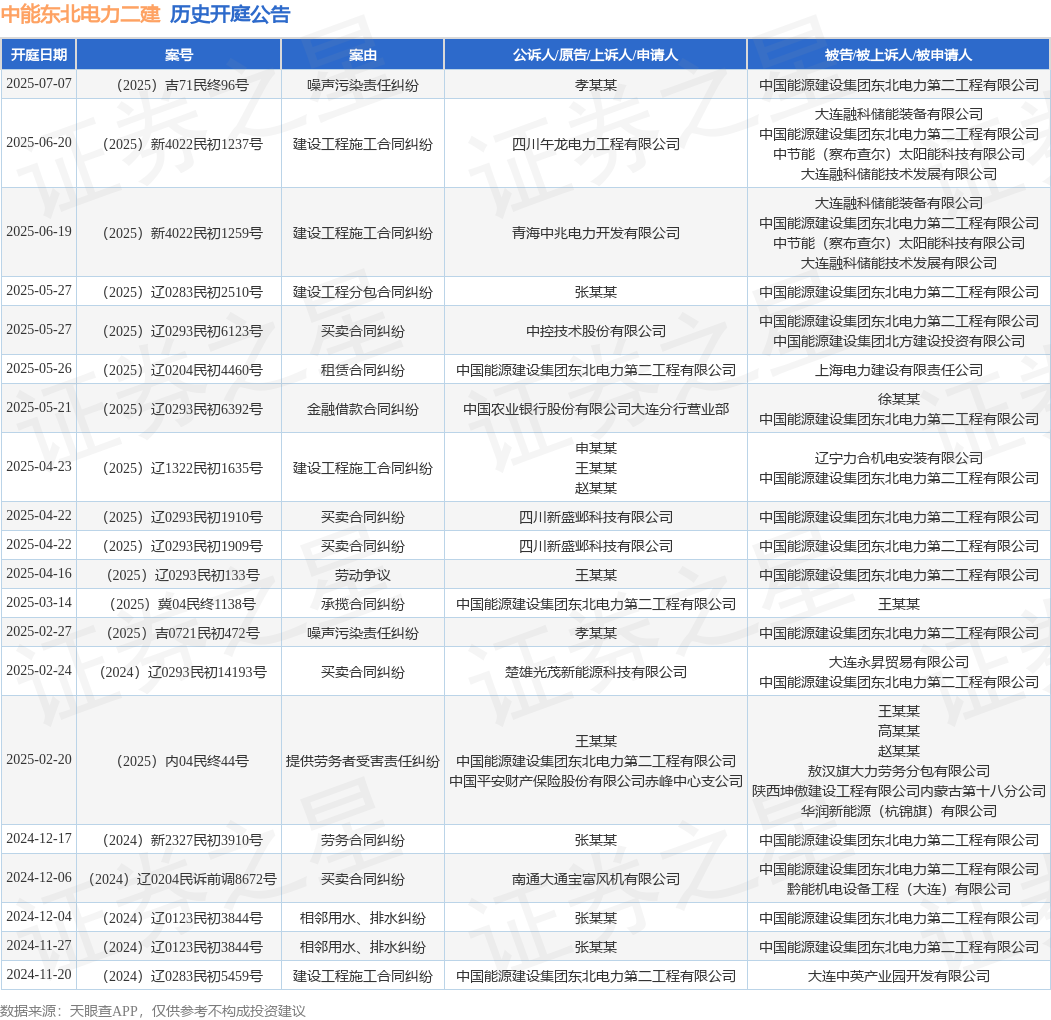
Task: Click defendant 黔能机电设备工程(大连)有限公司
Action: (899, 889)
